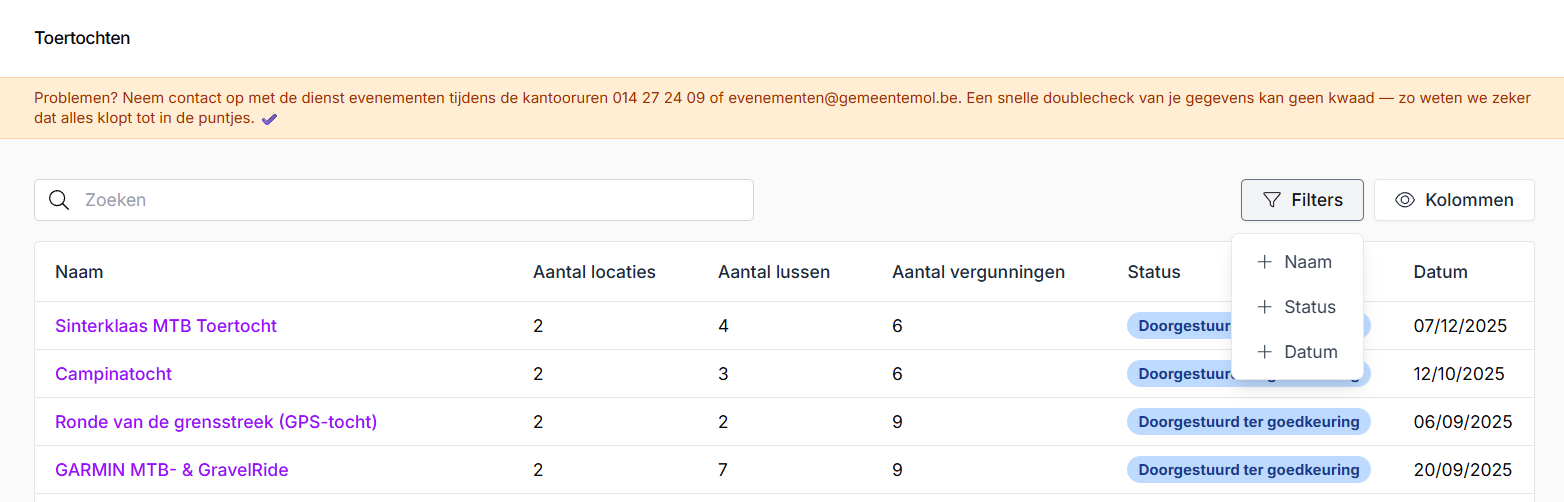Viewport: 1564px width, 502px height.
Task: Click the eye icon beside Kolommen
Action: 1404,200
